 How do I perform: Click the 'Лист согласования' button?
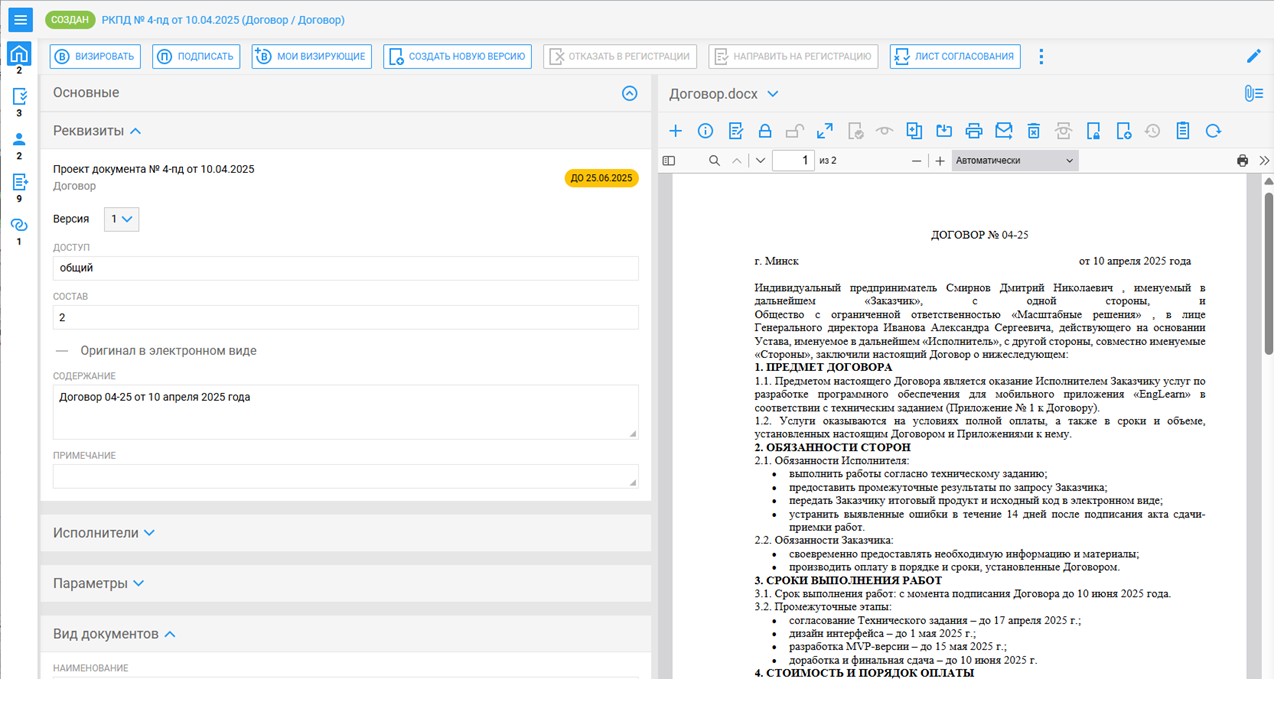pos(954,56)
